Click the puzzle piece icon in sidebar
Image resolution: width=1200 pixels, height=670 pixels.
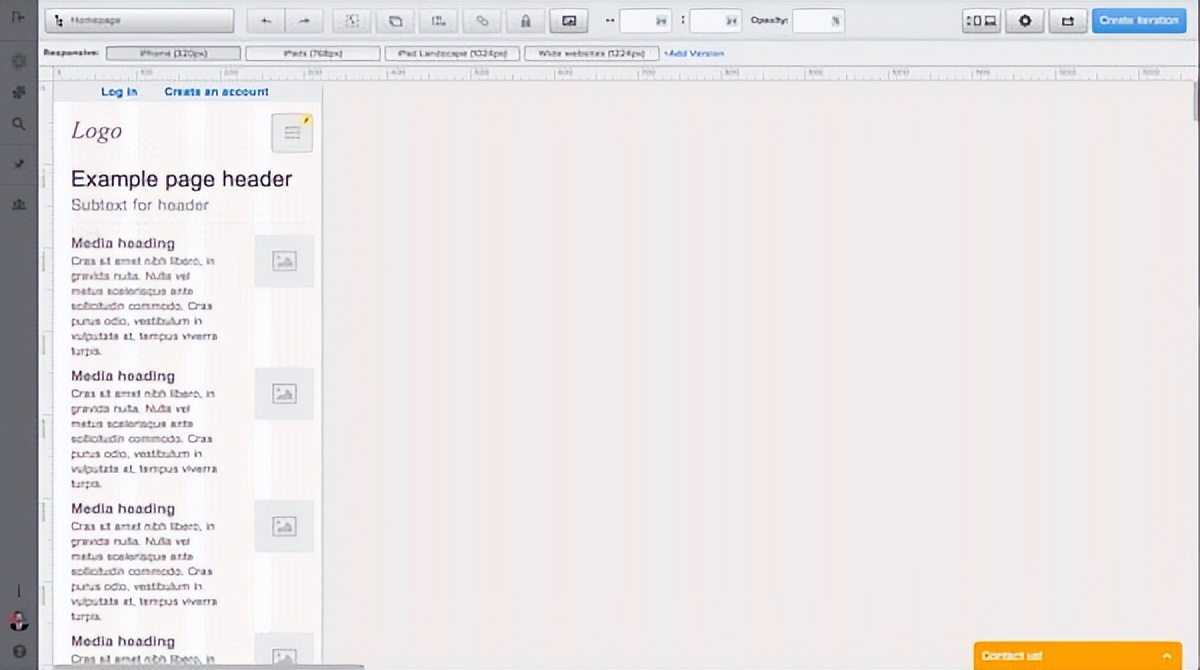[x=19, y=92]
